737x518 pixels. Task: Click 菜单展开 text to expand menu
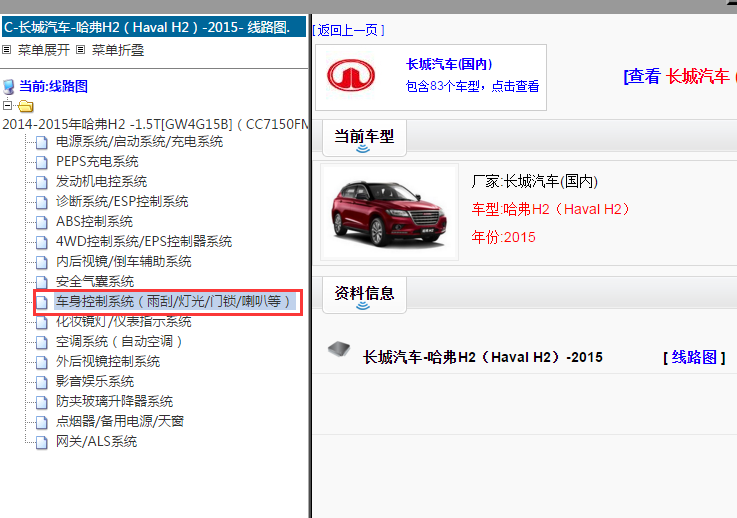[x=44, y=50]
